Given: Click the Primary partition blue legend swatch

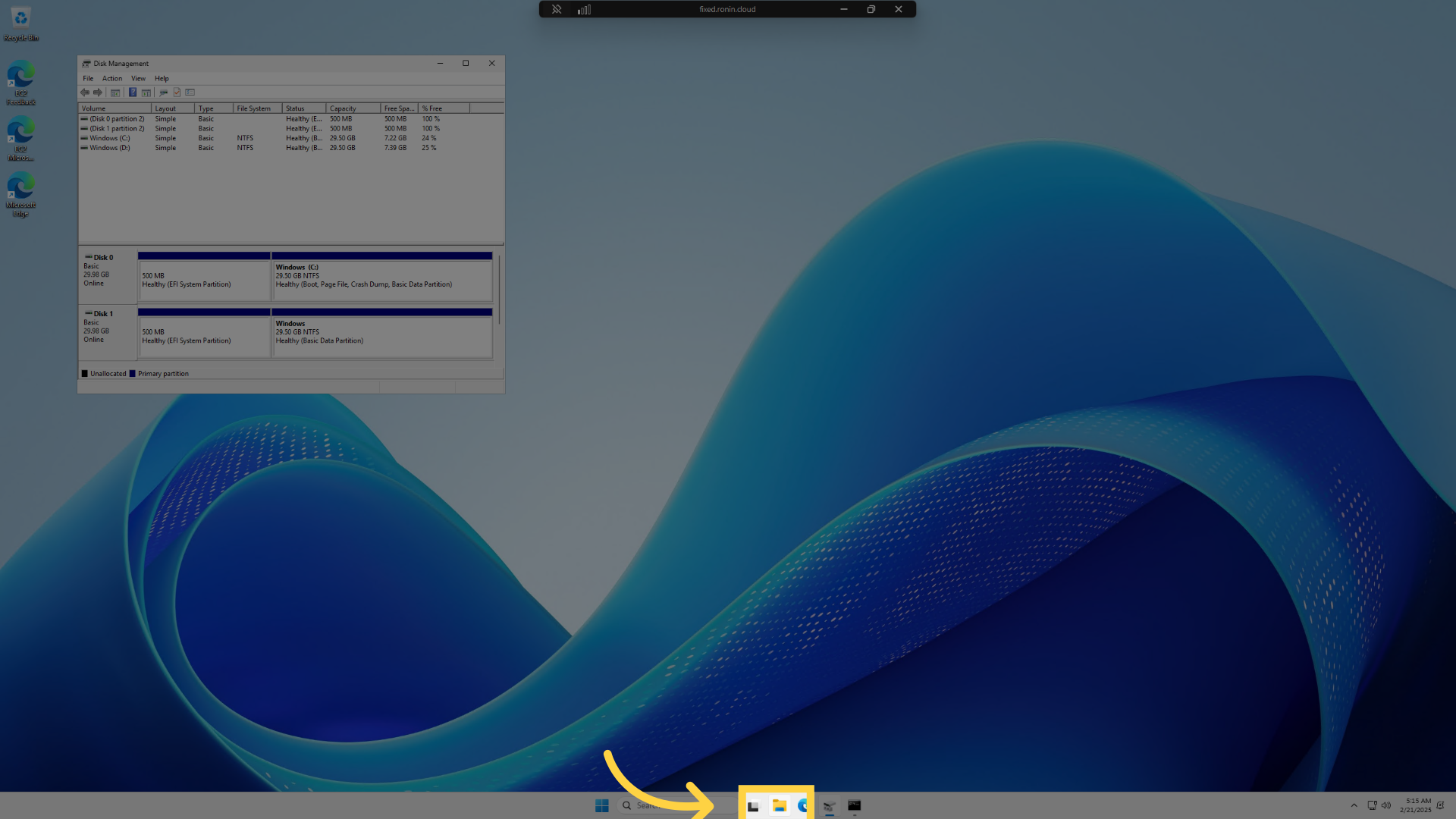Looking at the screenshot, I should tap(133, 374).
